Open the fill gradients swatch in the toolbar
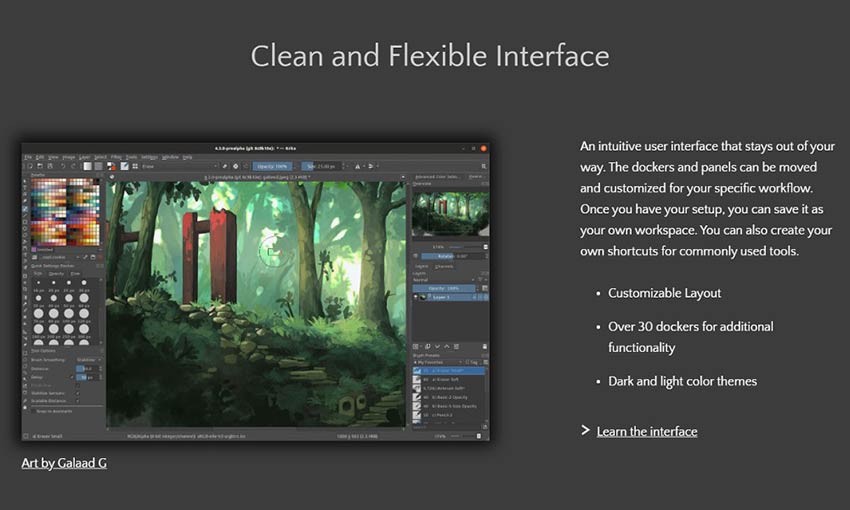This screenshot has width=850, height=510. (87, 166)
